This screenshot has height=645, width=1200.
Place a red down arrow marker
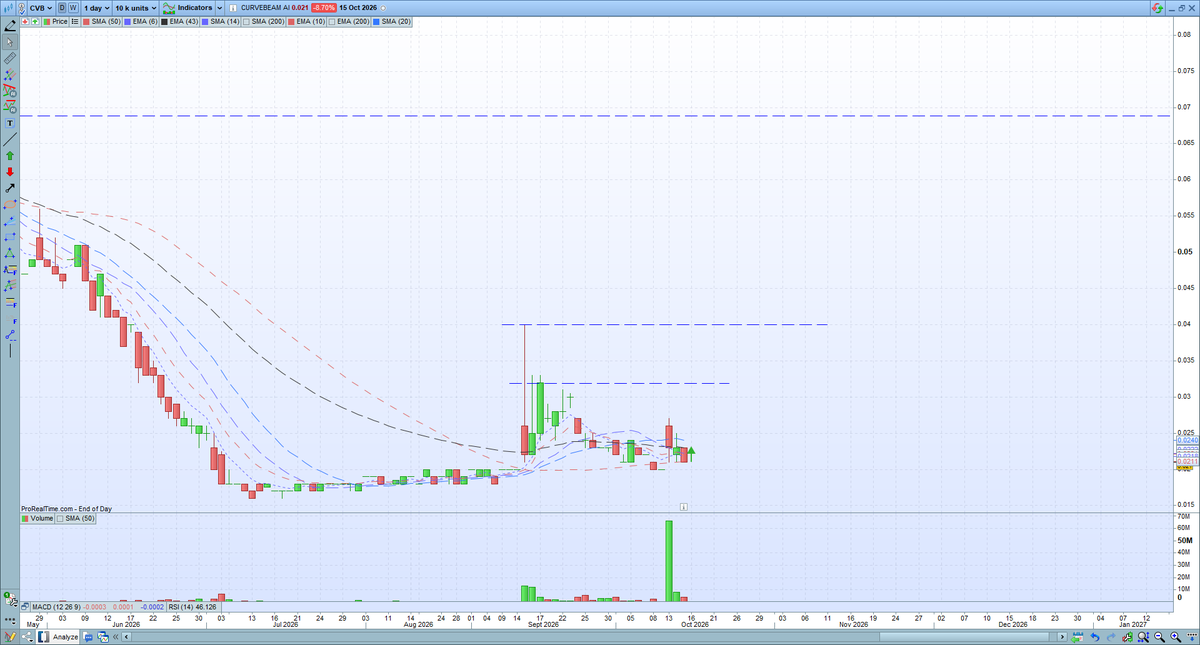tap(11, 171)
